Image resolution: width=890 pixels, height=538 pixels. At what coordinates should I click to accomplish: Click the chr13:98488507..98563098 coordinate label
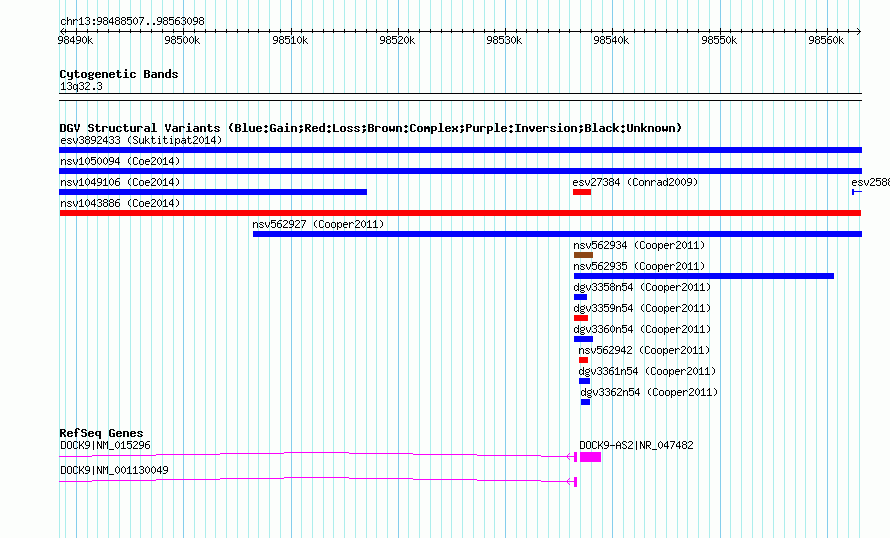132,22
